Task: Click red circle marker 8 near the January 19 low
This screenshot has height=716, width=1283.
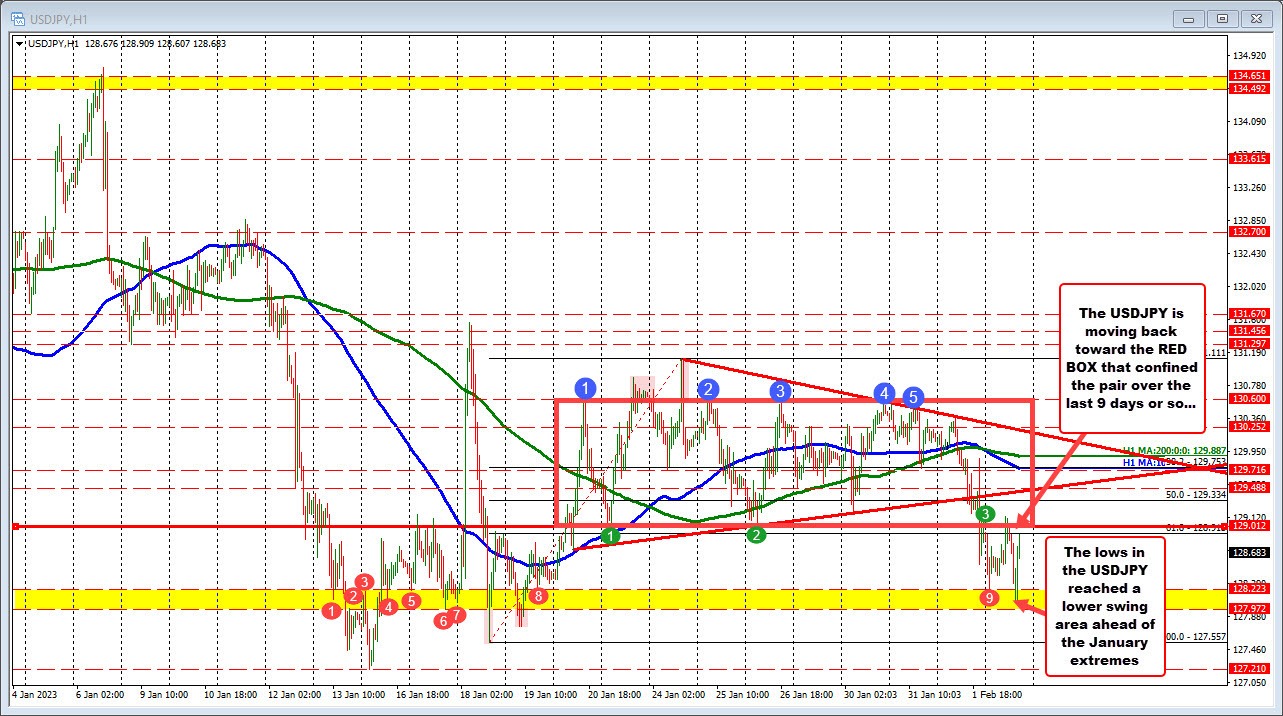Action: click(x=537, y=595)
